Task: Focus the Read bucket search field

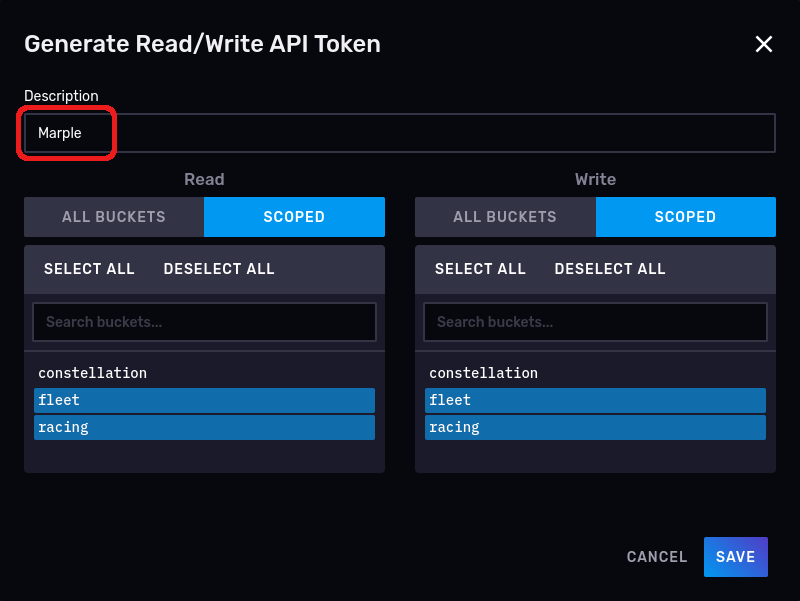Action: 204,322
